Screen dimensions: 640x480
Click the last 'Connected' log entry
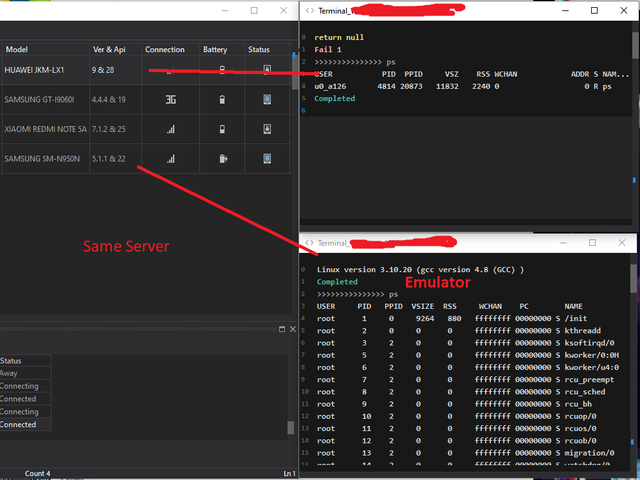18,424
